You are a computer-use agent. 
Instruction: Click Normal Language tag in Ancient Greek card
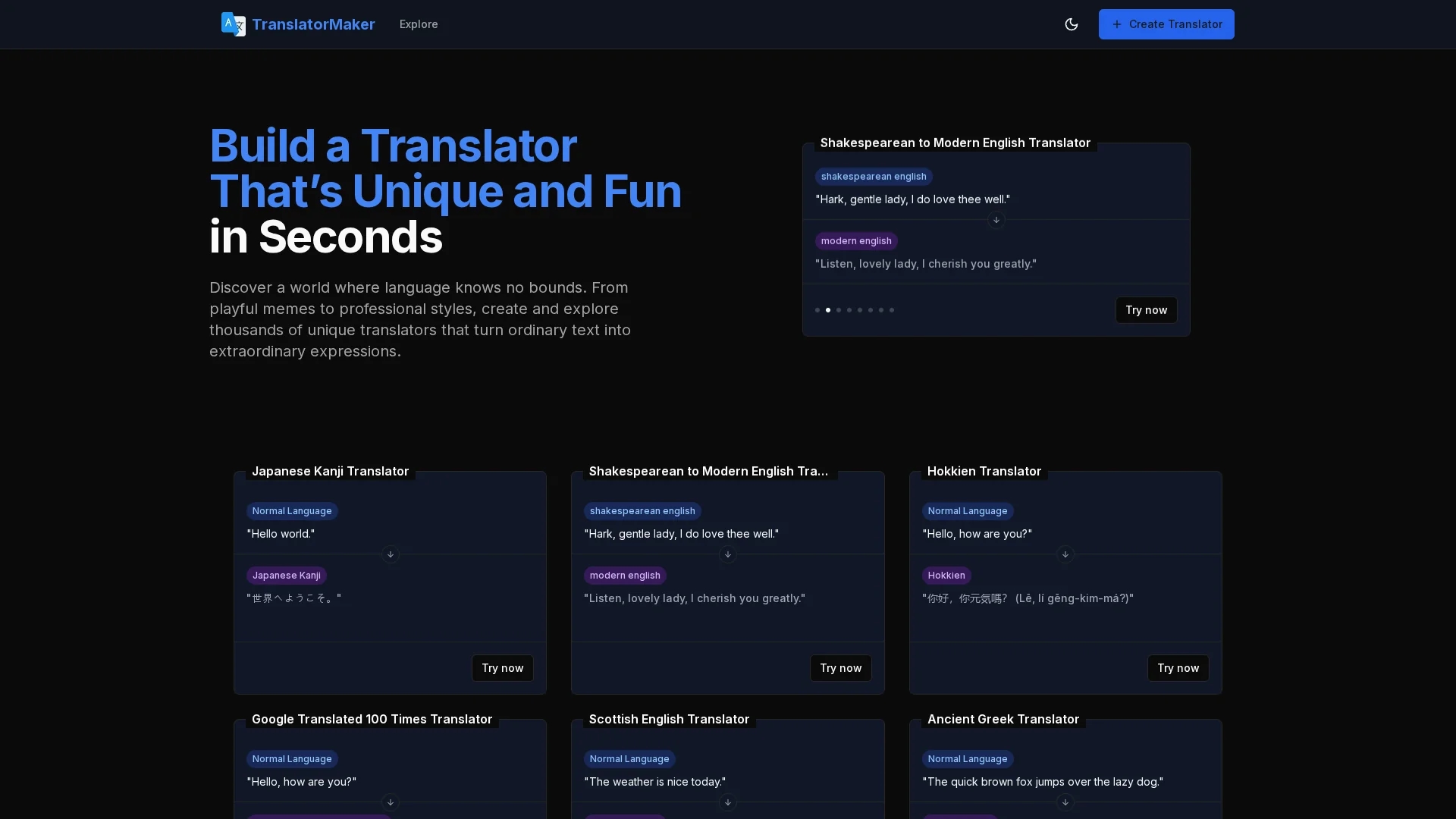pos(968,759)
